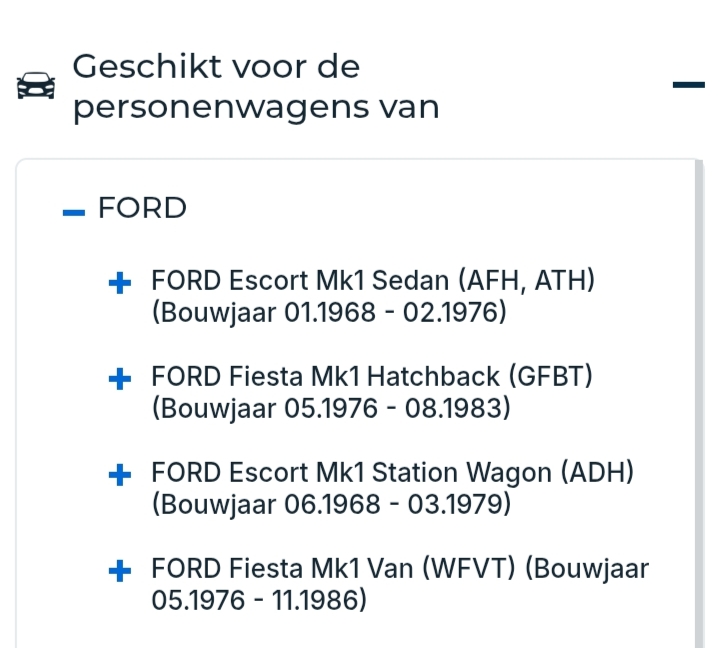
Task: Expand FORD Fiesta Mk1 Van plus icon
Action: pyautogui.click(x=120, y=571)
